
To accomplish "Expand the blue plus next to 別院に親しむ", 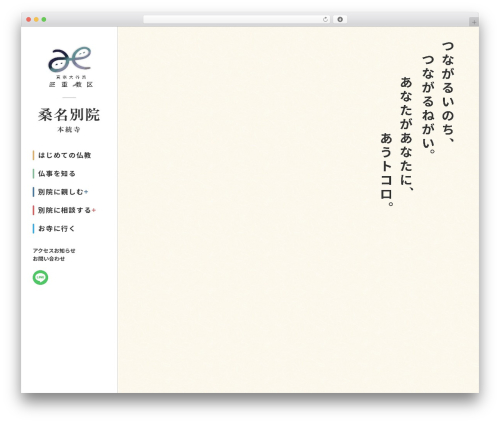I will tap(86, 192).
